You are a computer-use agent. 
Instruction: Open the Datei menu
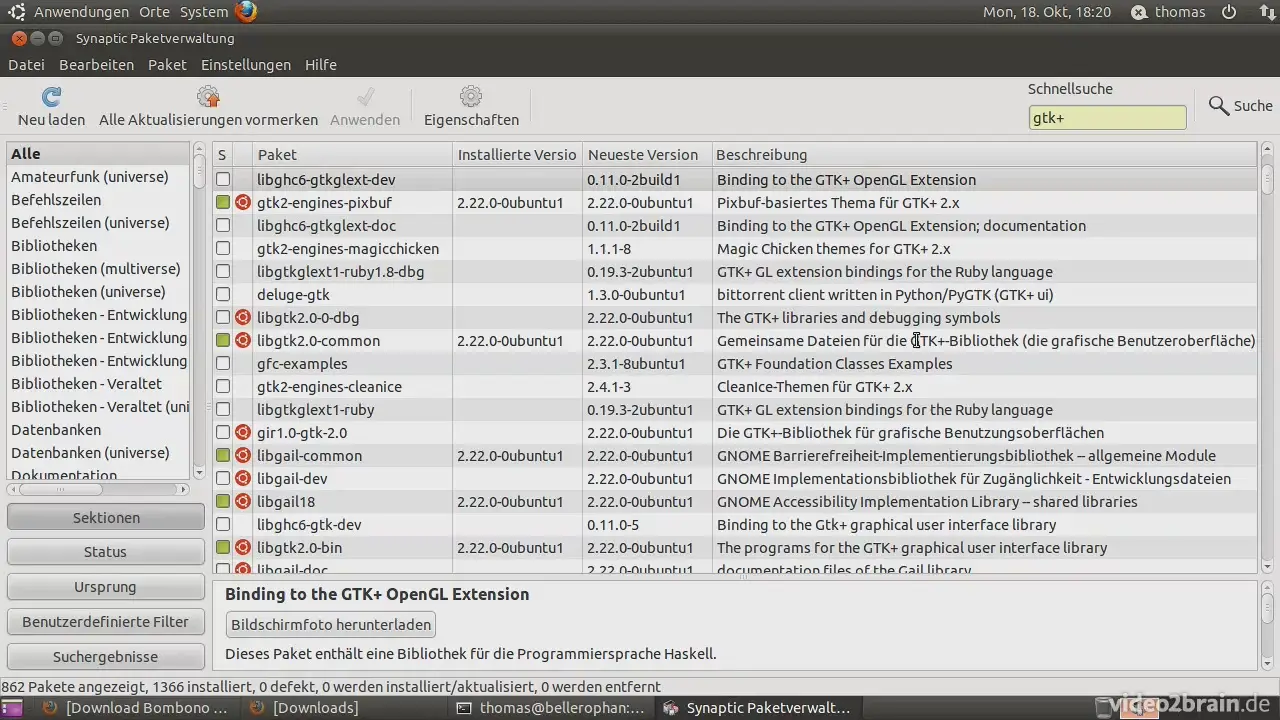tap(26, 65)
